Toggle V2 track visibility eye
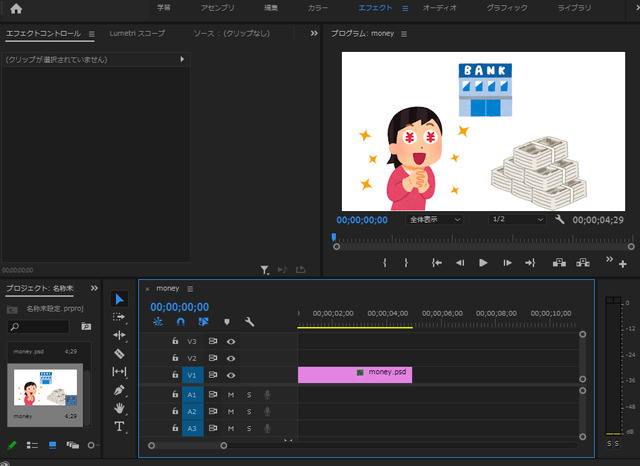The height and width of the screenshot is (466, 640). [x=231, y=358]
